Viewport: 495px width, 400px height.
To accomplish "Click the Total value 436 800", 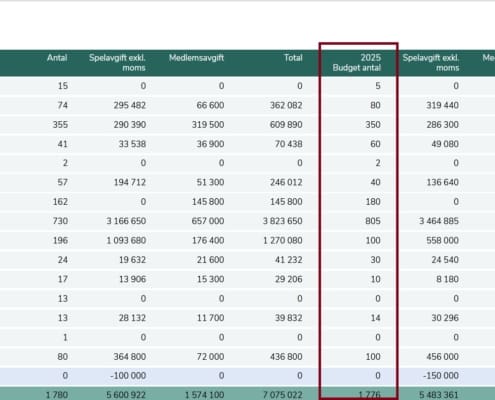I will [286, 357].
